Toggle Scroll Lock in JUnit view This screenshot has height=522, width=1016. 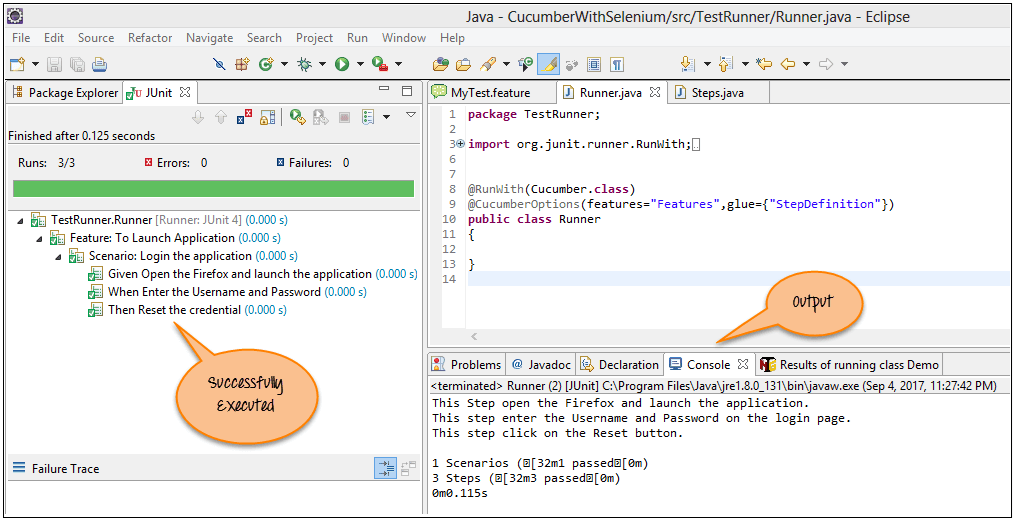click(x=267, y=117)
